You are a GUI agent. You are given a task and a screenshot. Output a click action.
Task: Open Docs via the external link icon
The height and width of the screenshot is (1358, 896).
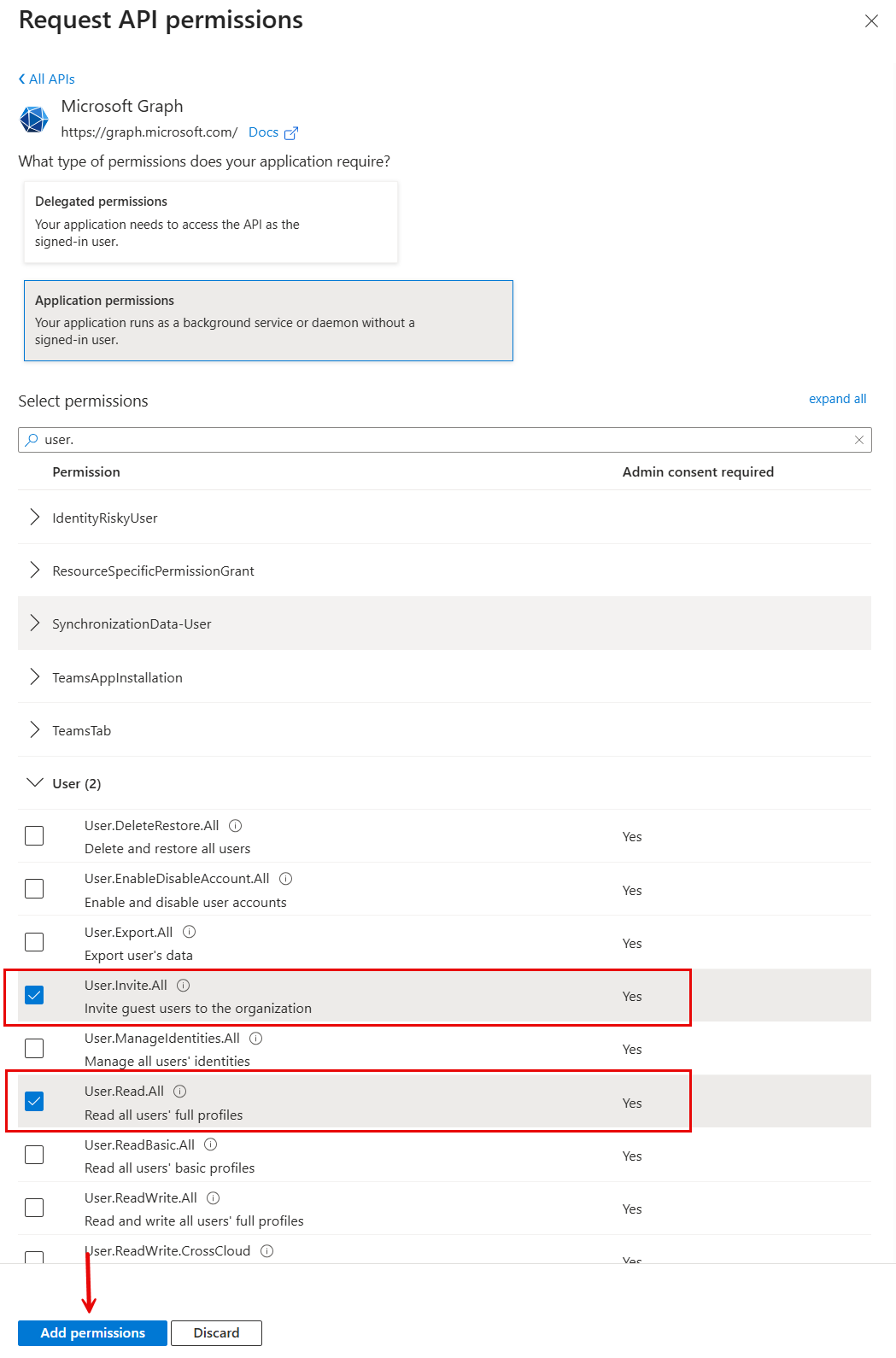pyautogui.click(x=290, y=132)
